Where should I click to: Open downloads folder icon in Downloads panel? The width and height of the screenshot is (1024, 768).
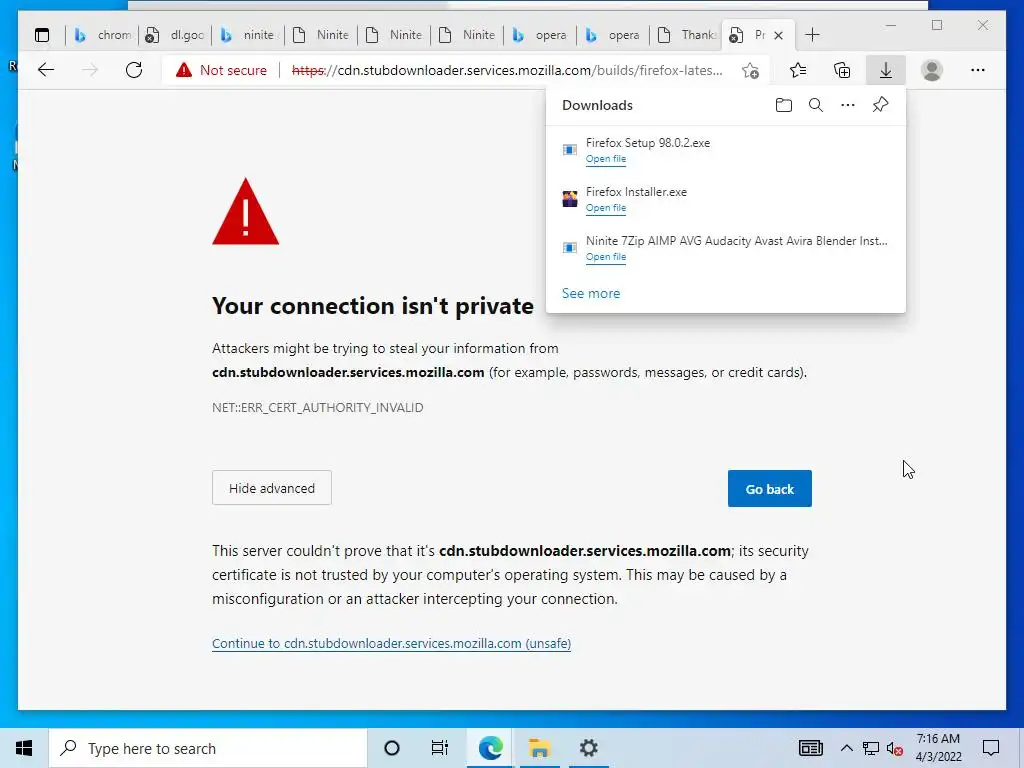pyautogui.click(x=784, y=105)
